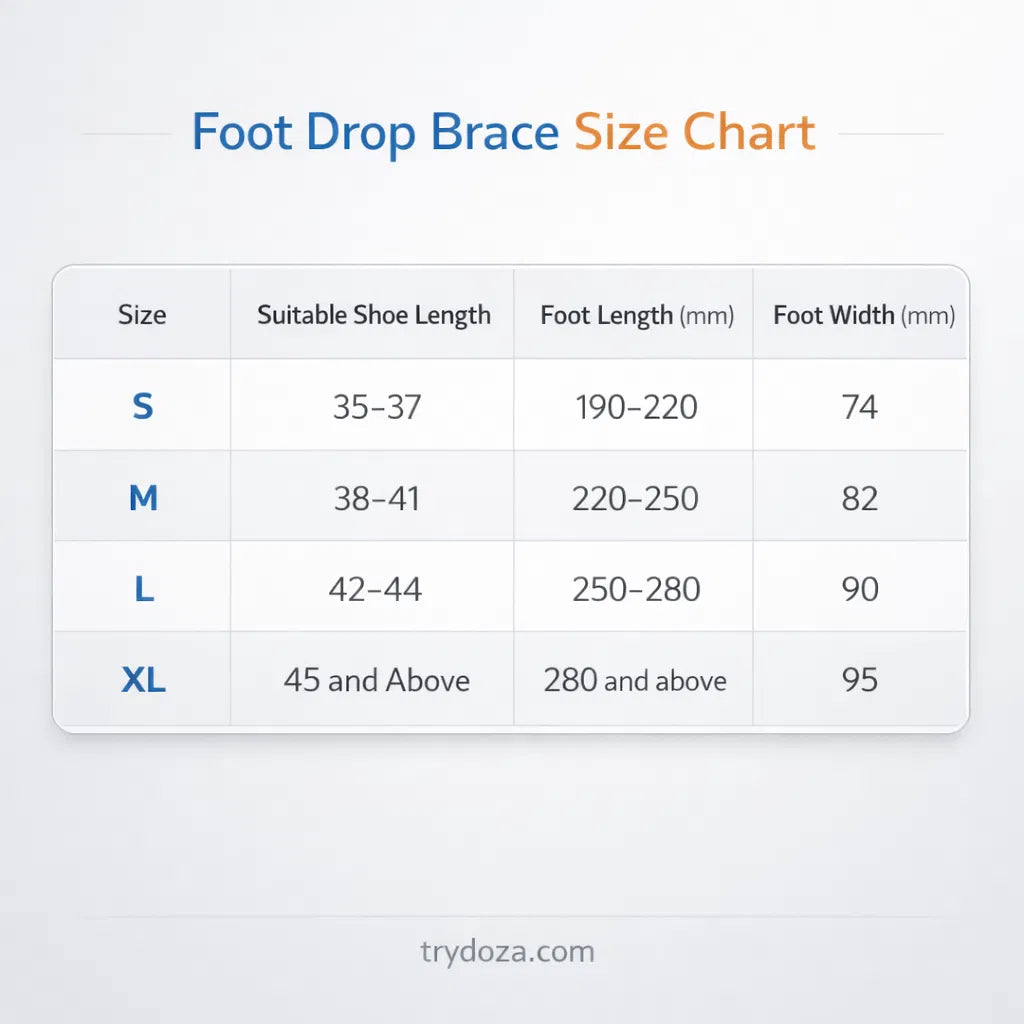
Task: Select the Suitable Shoe Length header
Action: (x=374, y=315)
